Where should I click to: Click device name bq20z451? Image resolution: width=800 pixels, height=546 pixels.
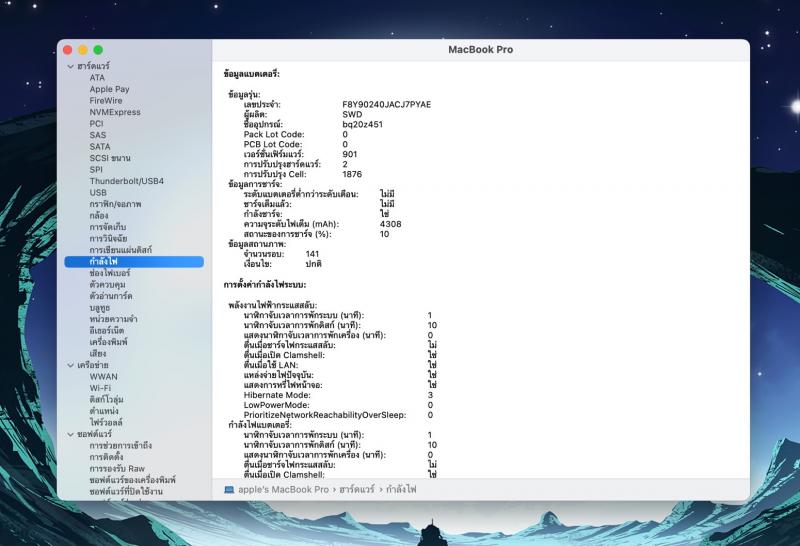click(362, 125)
